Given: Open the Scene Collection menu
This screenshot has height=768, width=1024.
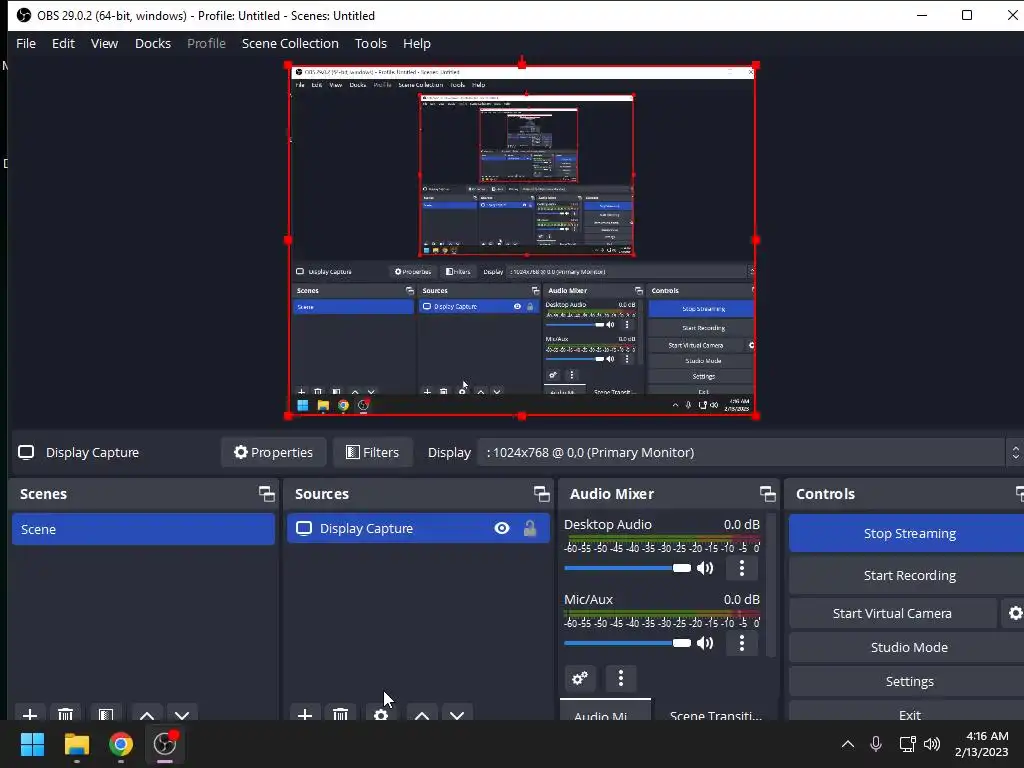Looking at the screenshot, I should click(290, 43).
